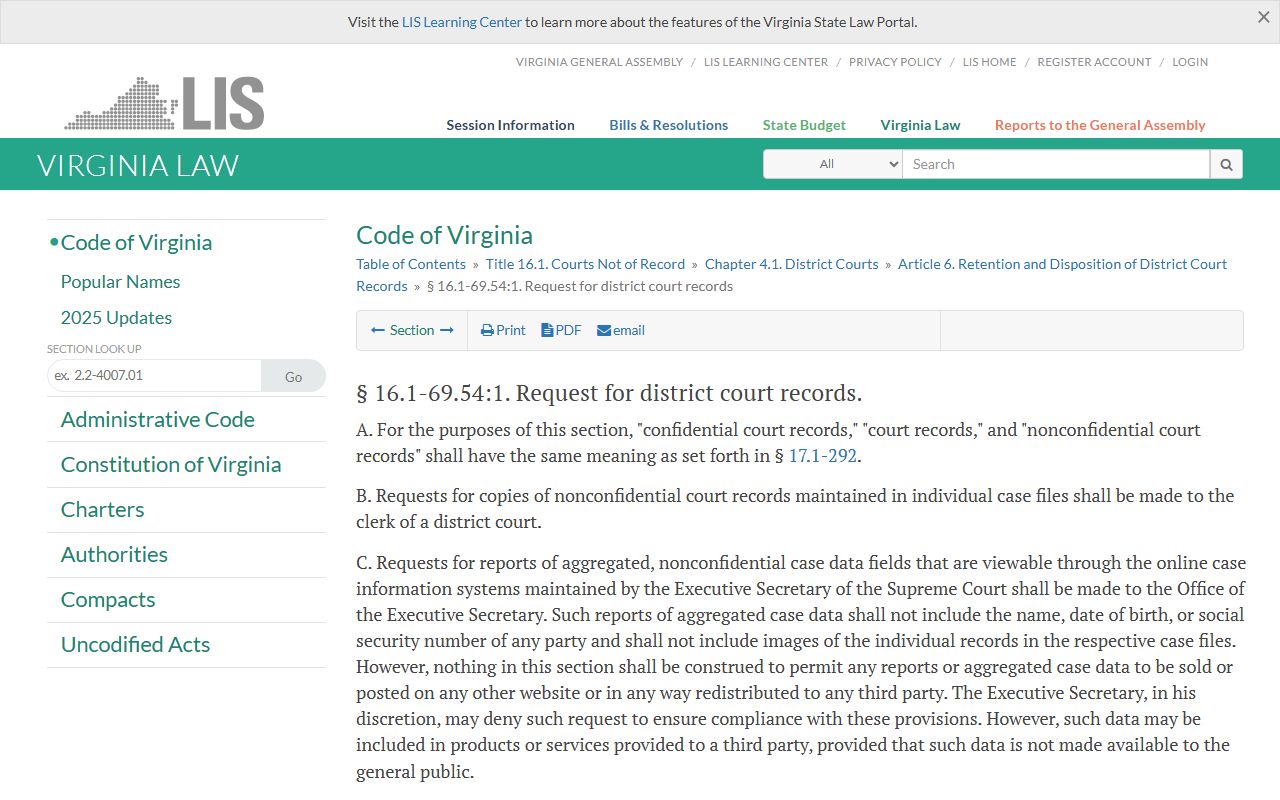Click the Section Look Up input field
Screen dimensions: 1280x800
(x=154, y=376)
